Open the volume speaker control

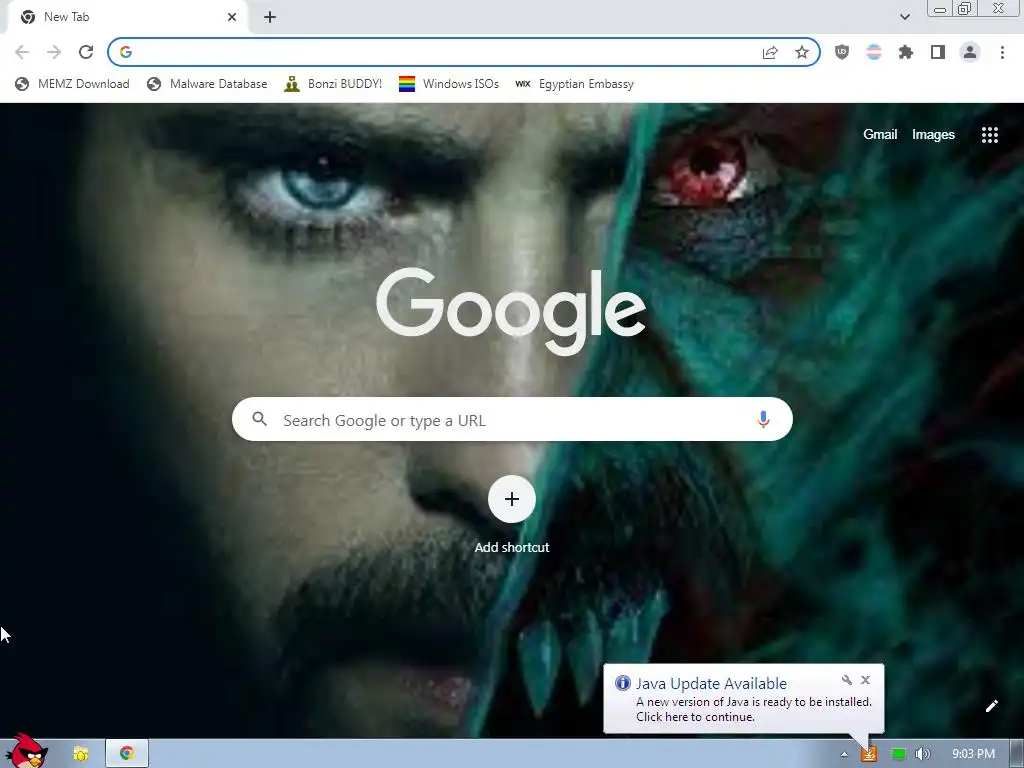[923, 754]
